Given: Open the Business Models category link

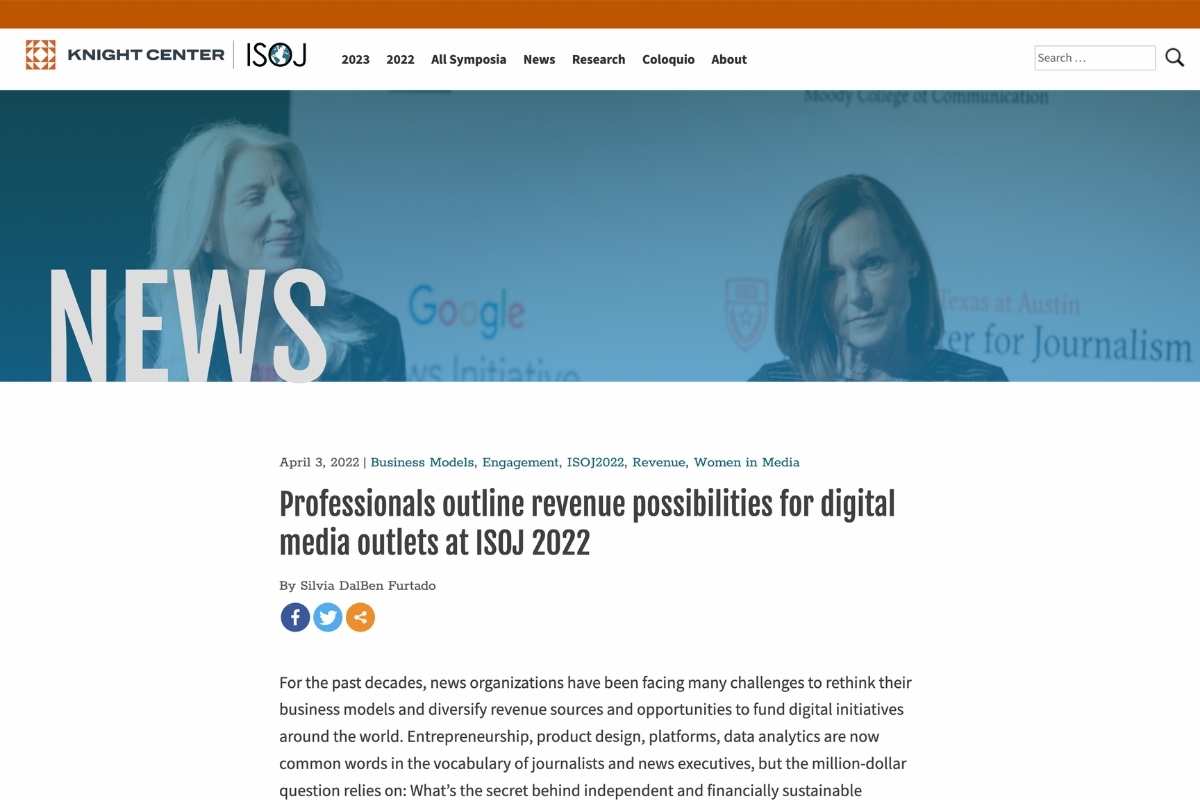Looking at the screenshot, I should pyautogui.click(x=422, y=463).
